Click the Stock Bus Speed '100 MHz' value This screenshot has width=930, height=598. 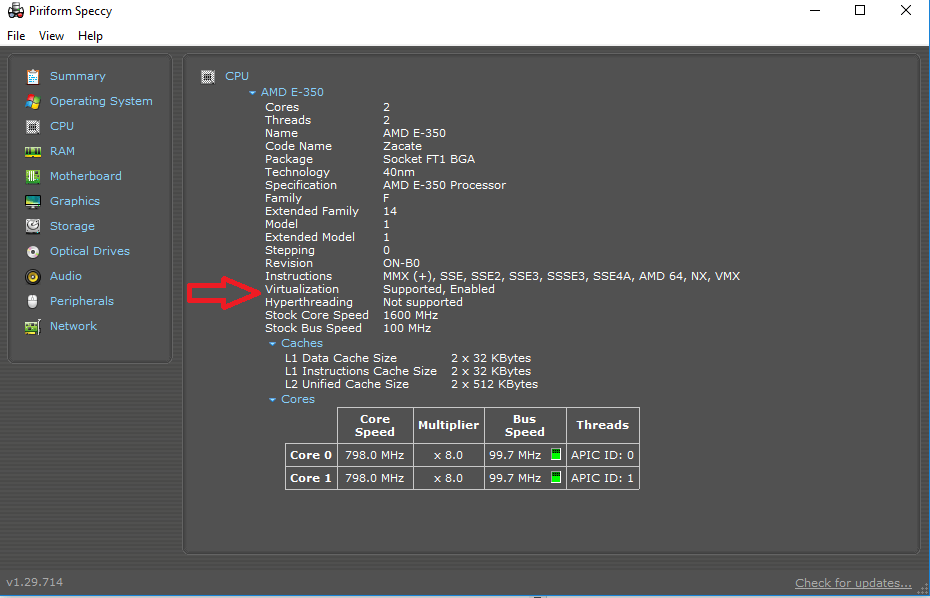click(x=407, y=328)
